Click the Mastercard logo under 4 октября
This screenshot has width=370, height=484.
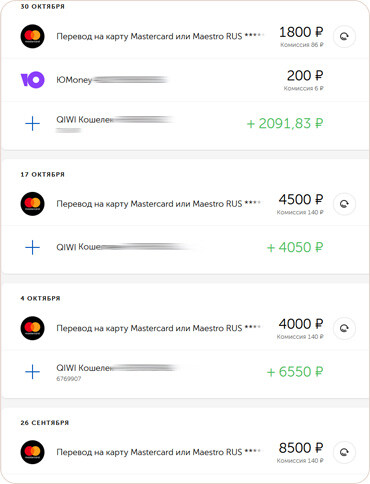[x=32, y=328]
